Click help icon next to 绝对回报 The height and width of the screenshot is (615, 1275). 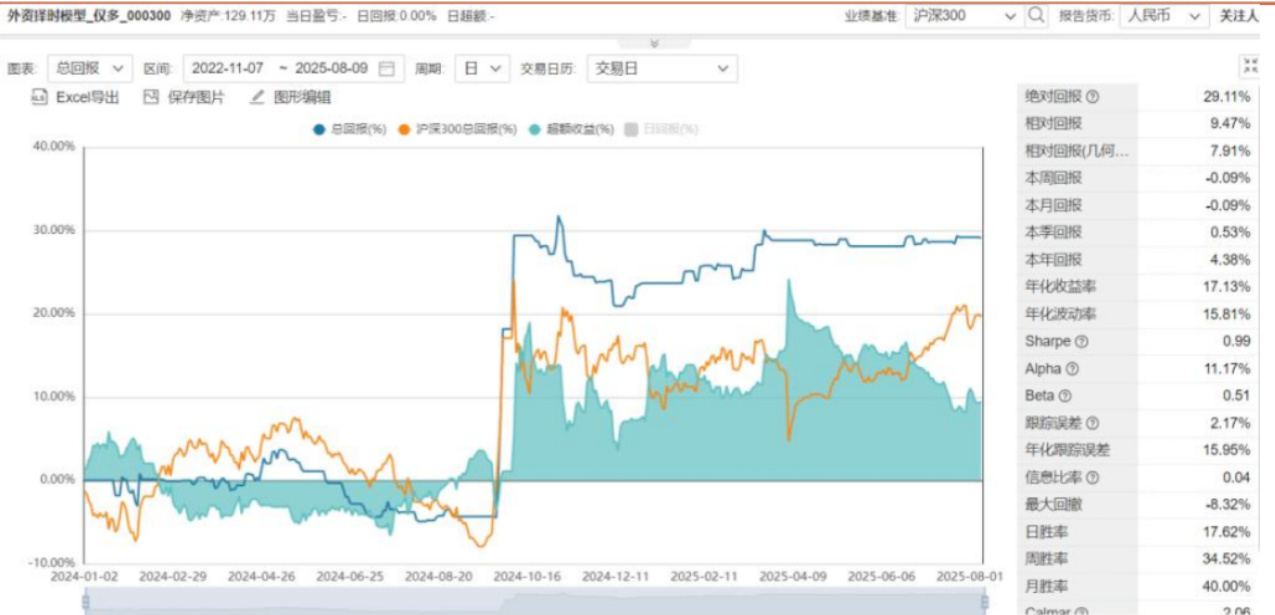pyautogui.click(x=1092, y=97)
